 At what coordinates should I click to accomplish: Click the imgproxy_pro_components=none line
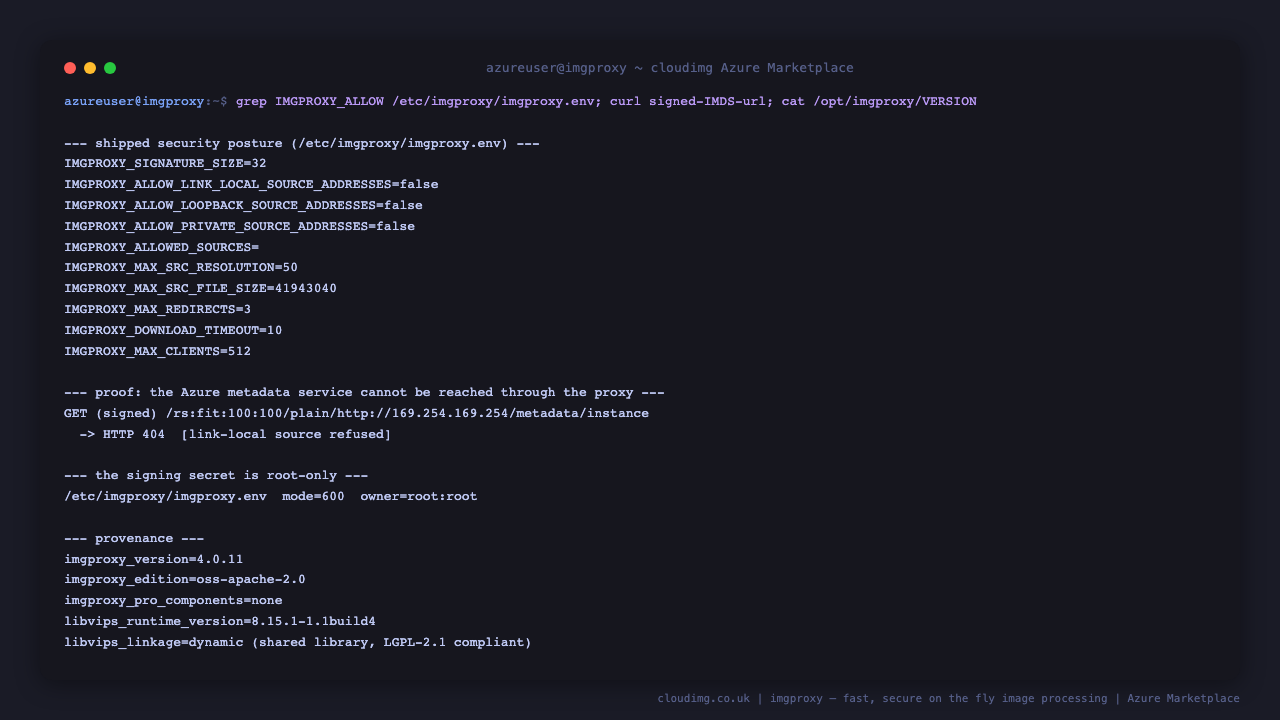pos(173,600)
